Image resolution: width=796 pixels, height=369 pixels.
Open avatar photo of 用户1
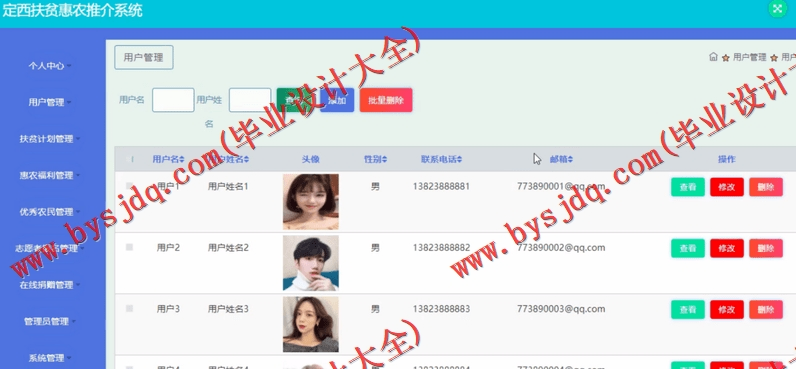point(311,202)
